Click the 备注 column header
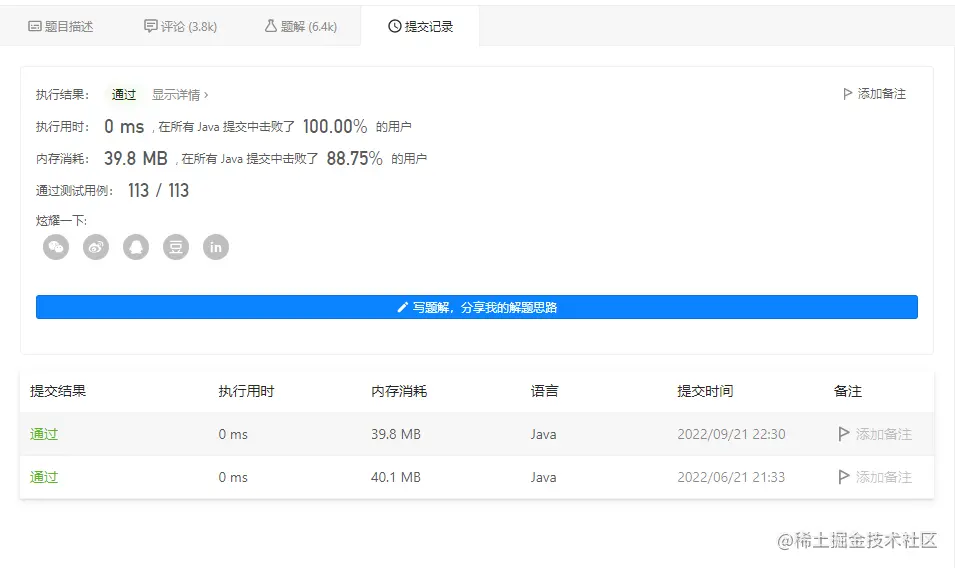The image size is (955, 568). pos(848,391)
